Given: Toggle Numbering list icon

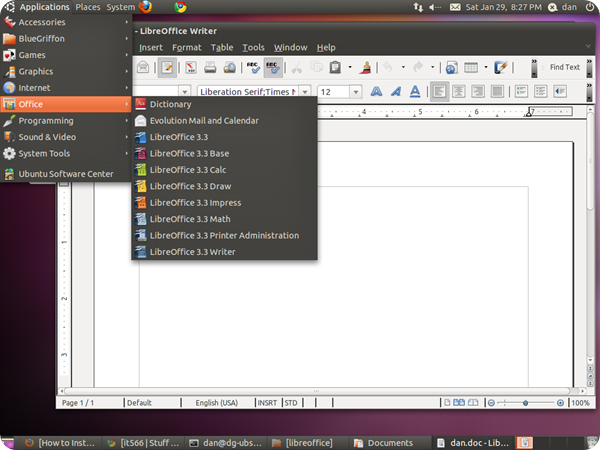Looking at the screenshot, I should click(521, 91).
